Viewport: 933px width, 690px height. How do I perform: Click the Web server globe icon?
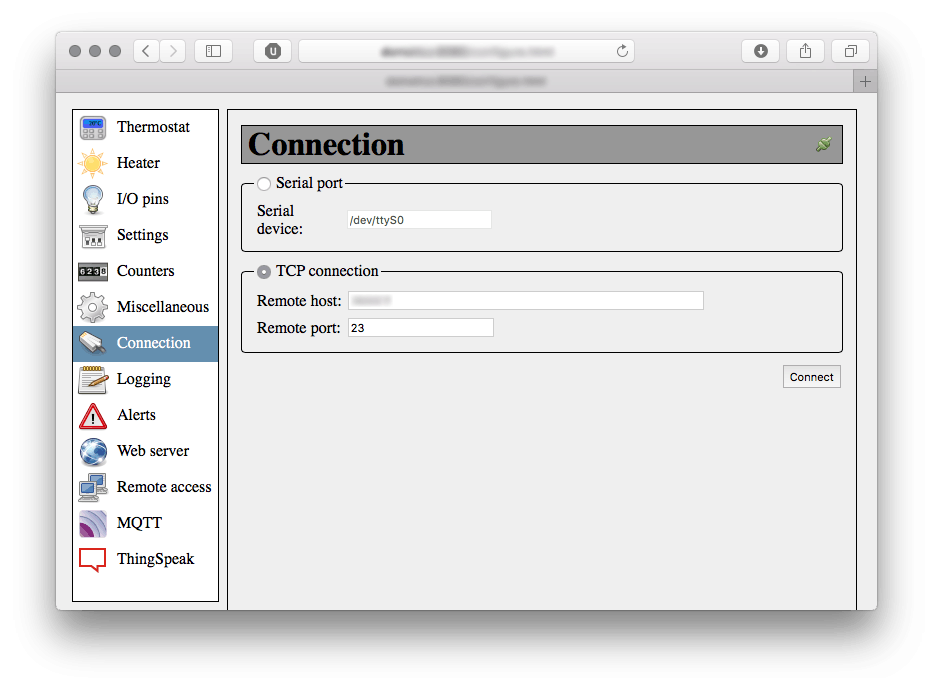point(93,451)
